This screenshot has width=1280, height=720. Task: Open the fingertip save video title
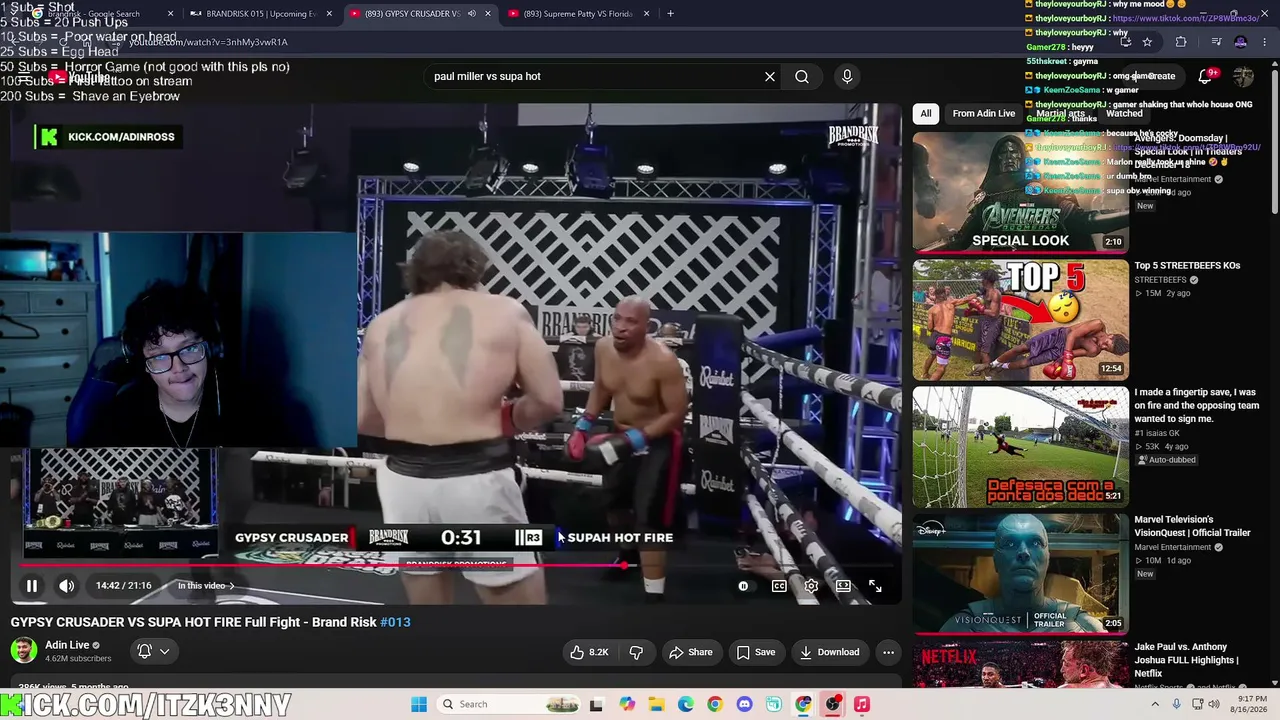click(x=1196, y=405)
